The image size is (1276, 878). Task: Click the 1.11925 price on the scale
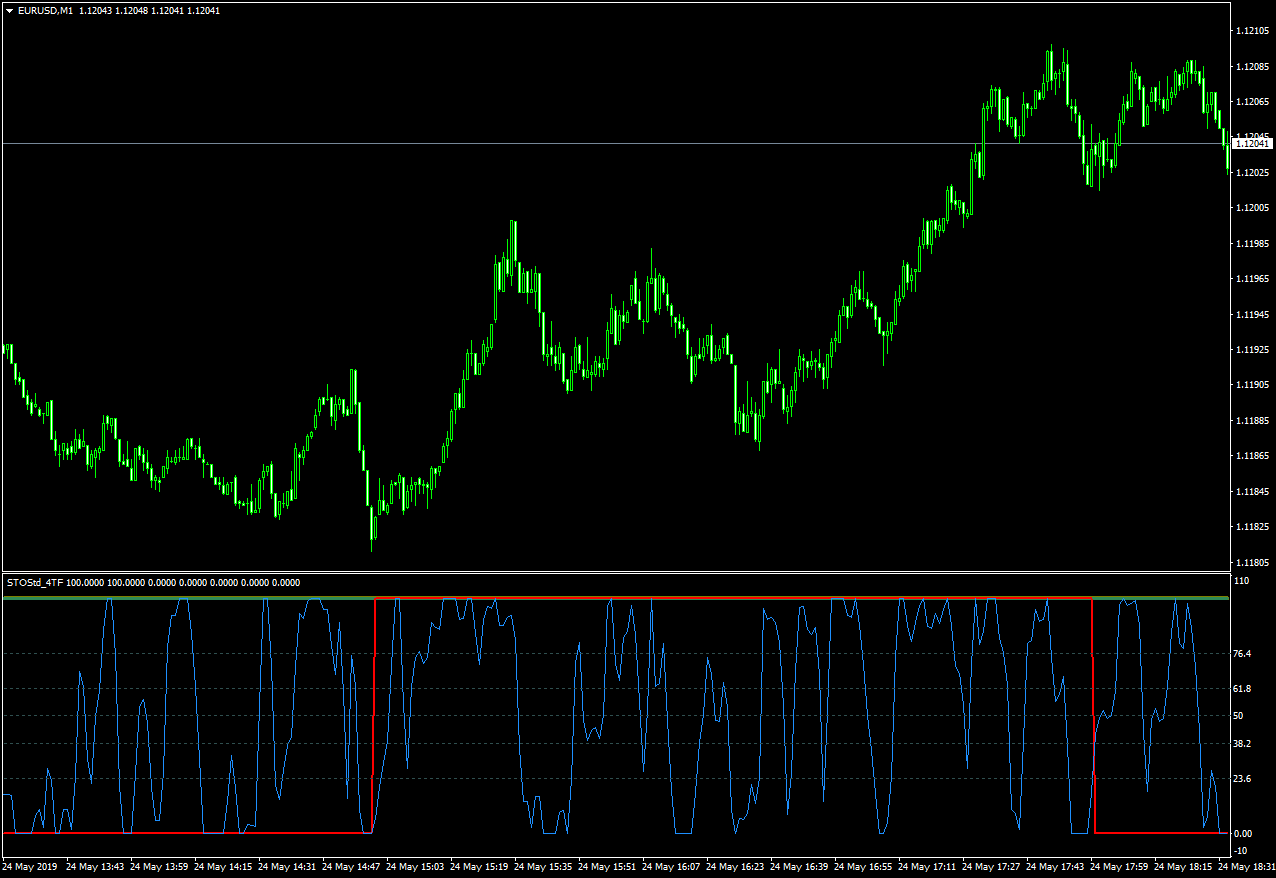[1252, 350]
